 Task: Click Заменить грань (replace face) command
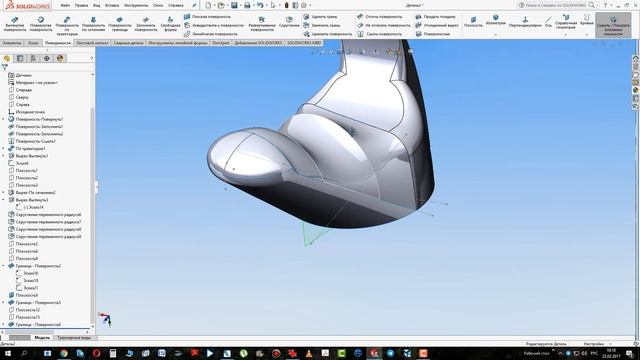[x=322, y=25]
